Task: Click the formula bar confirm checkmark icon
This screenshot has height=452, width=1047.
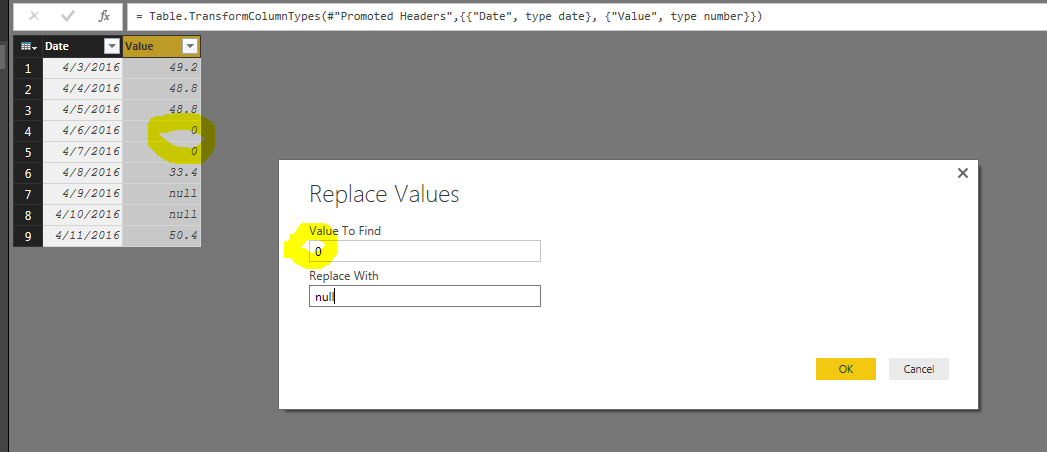Action: tap(68, 16)
